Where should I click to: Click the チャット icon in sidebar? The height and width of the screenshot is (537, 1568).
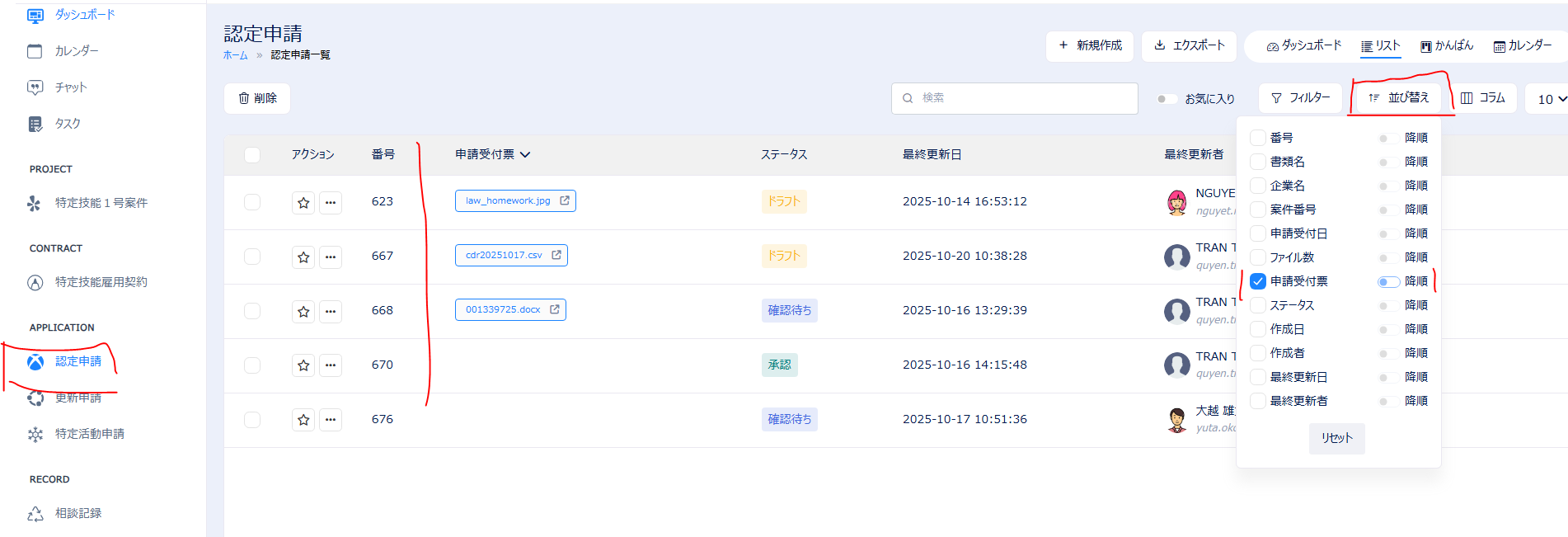(x=35, y=87)
